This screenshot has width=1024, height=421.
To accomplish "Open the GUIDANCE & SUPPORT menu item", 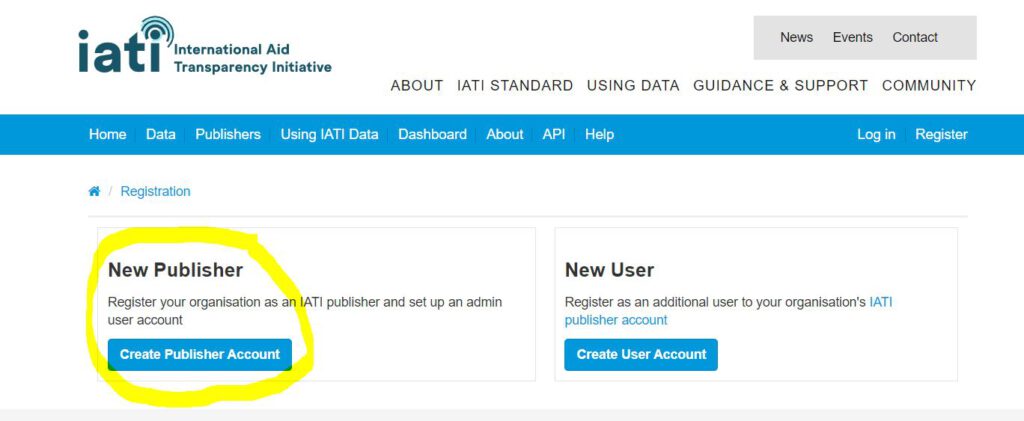I will [780, 86].
